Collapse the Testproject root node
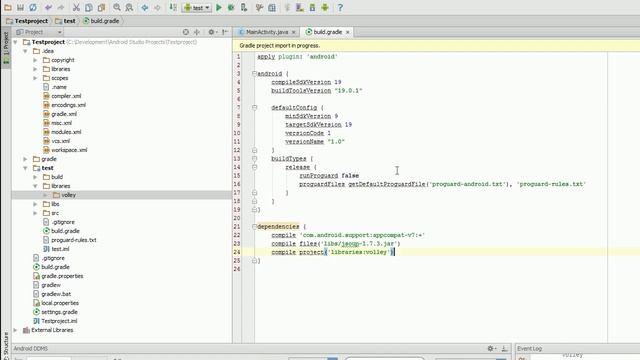Viewport: 640px width, 360px height. (x=16, y=42)
